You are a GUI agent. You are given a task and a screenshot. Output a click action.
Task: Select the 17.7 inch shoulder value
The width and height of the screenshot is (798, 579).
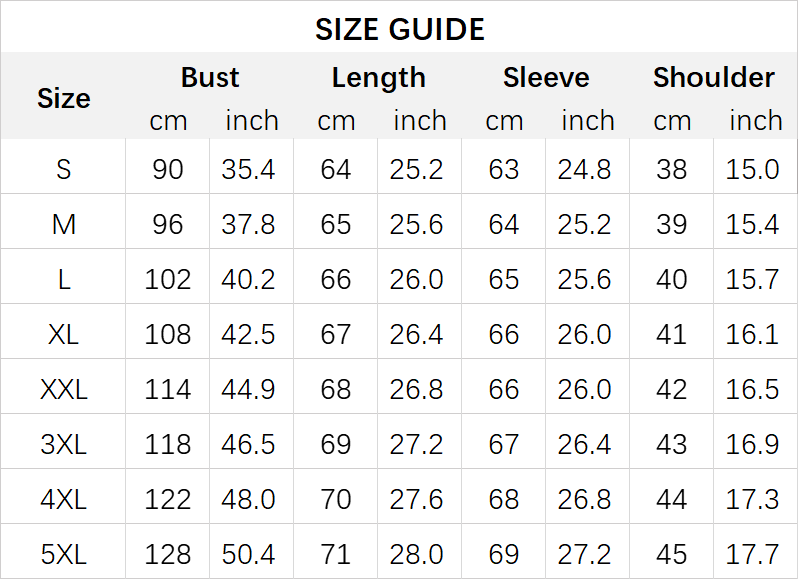click(753, 554)
